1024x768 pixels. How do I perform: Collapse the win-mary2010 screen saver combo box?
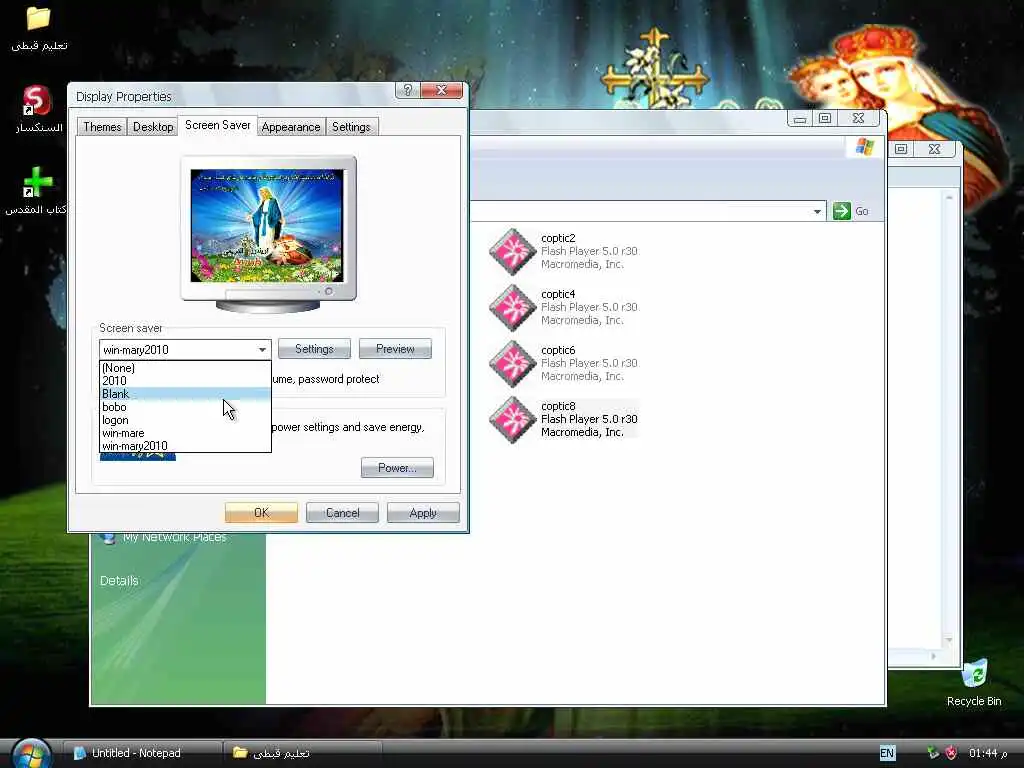(262, 349)
